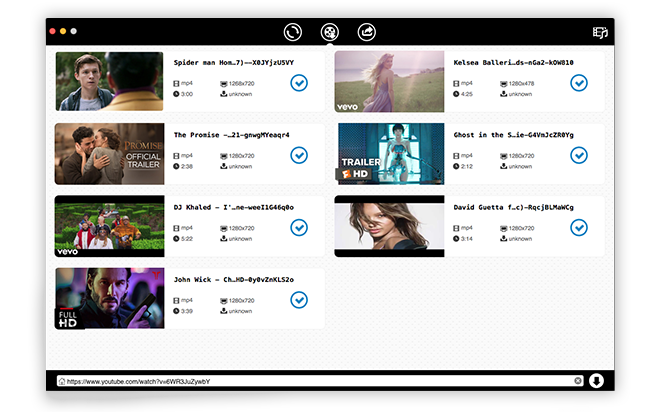The width and height of the screenshot is (659, 412).
Task: Toggle the checkmark for Spider man video
Action: tap(299, 83)
